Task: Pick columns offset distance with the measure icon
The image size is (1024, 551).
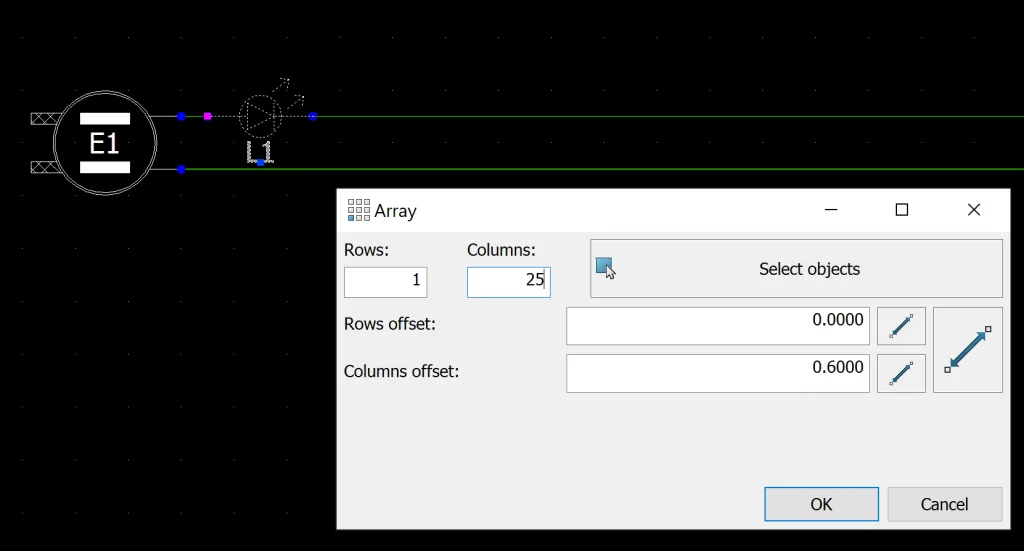Action: pos(901,373)
